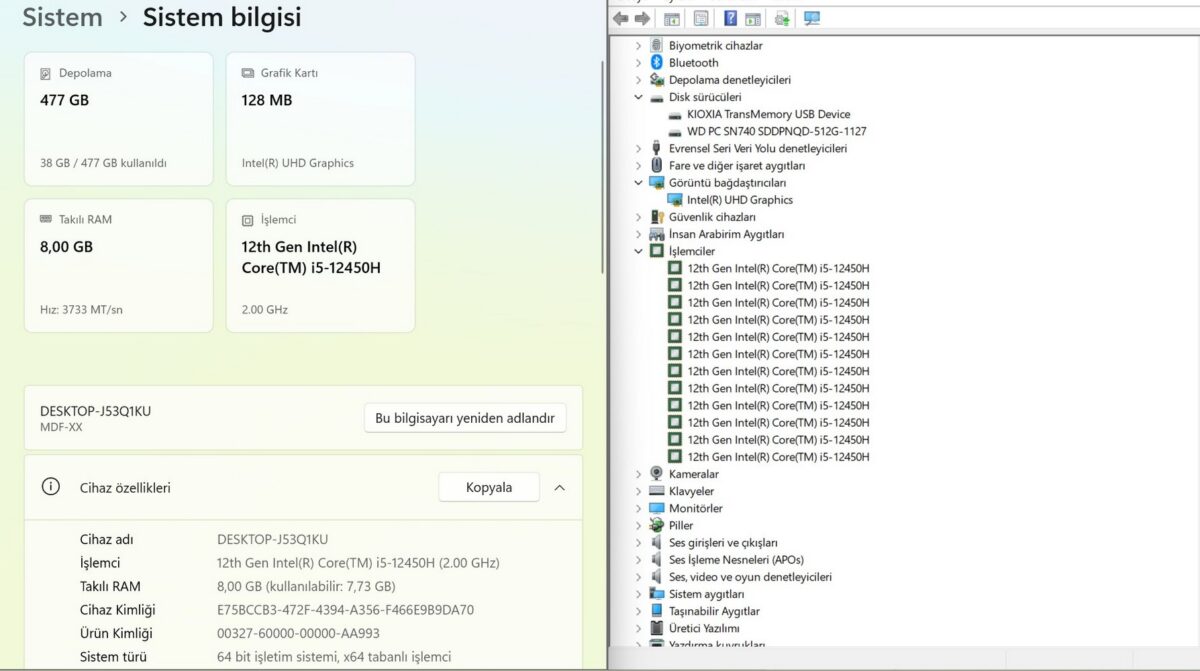
Task: Expand the Sistem aygıtları node
Action: (639, 594)
